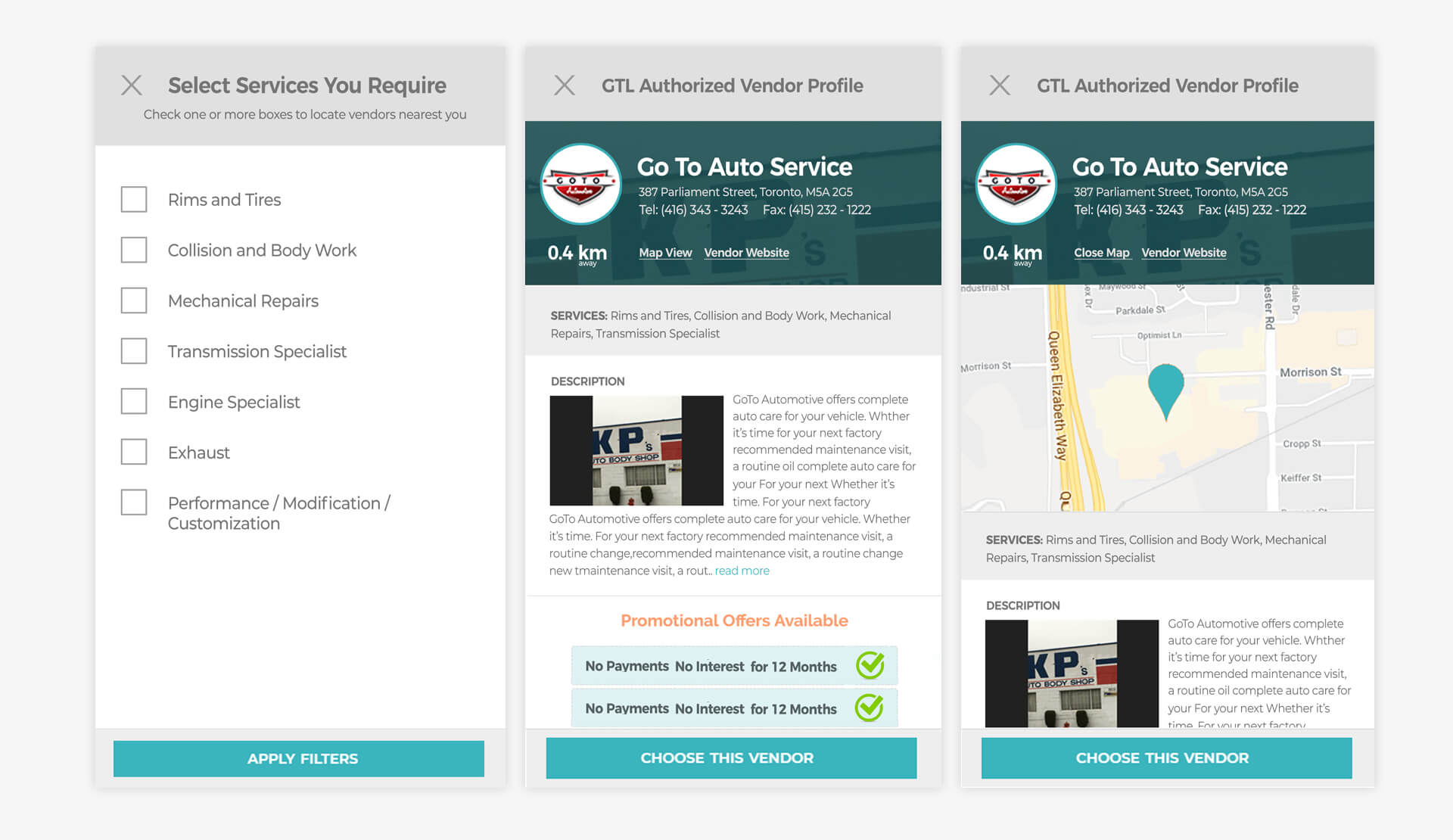Check the Rims and Tires checkbox
1453x840 pixels.
(x=134, y=200)
